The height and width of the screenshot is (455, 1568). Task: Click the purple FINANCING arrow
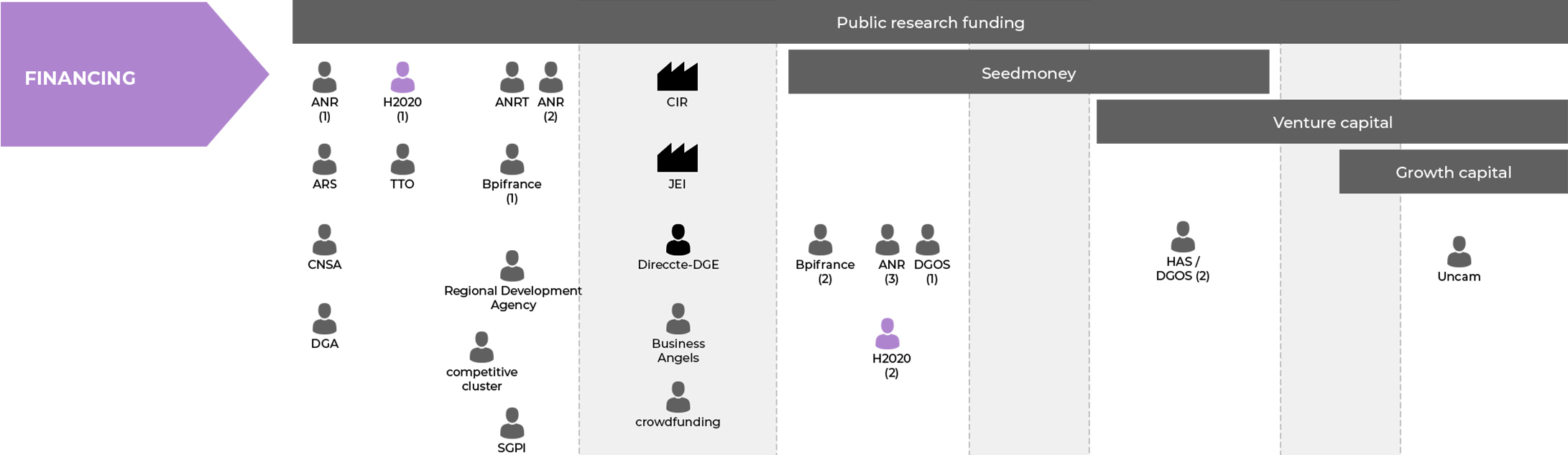pyautogui.click(x=115, y=75)
